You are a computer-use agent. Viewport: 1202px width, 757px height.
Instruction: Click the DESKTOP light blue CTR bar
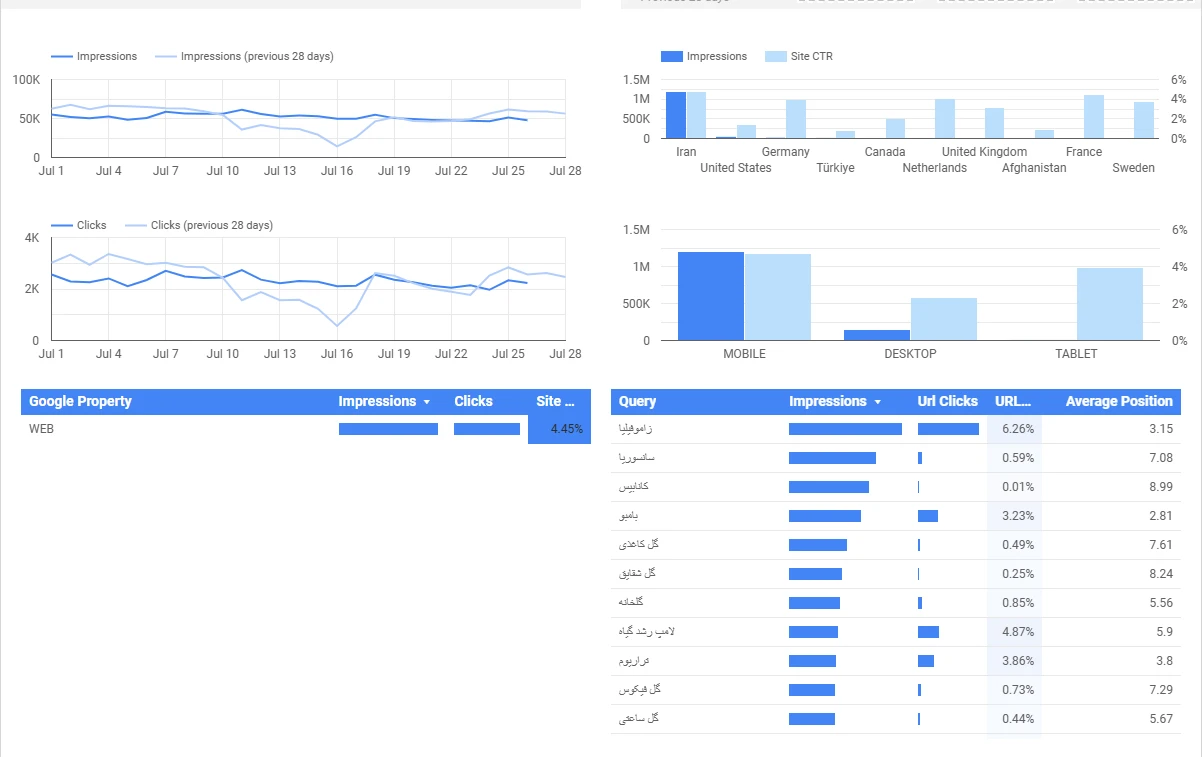(x=944, y=319)
